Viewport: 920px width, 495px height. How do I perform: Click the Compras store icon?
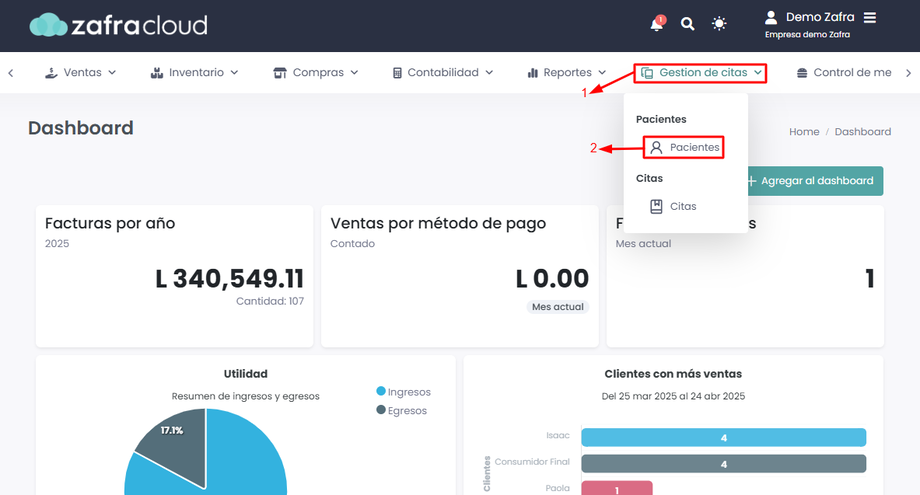coord(280,73)
